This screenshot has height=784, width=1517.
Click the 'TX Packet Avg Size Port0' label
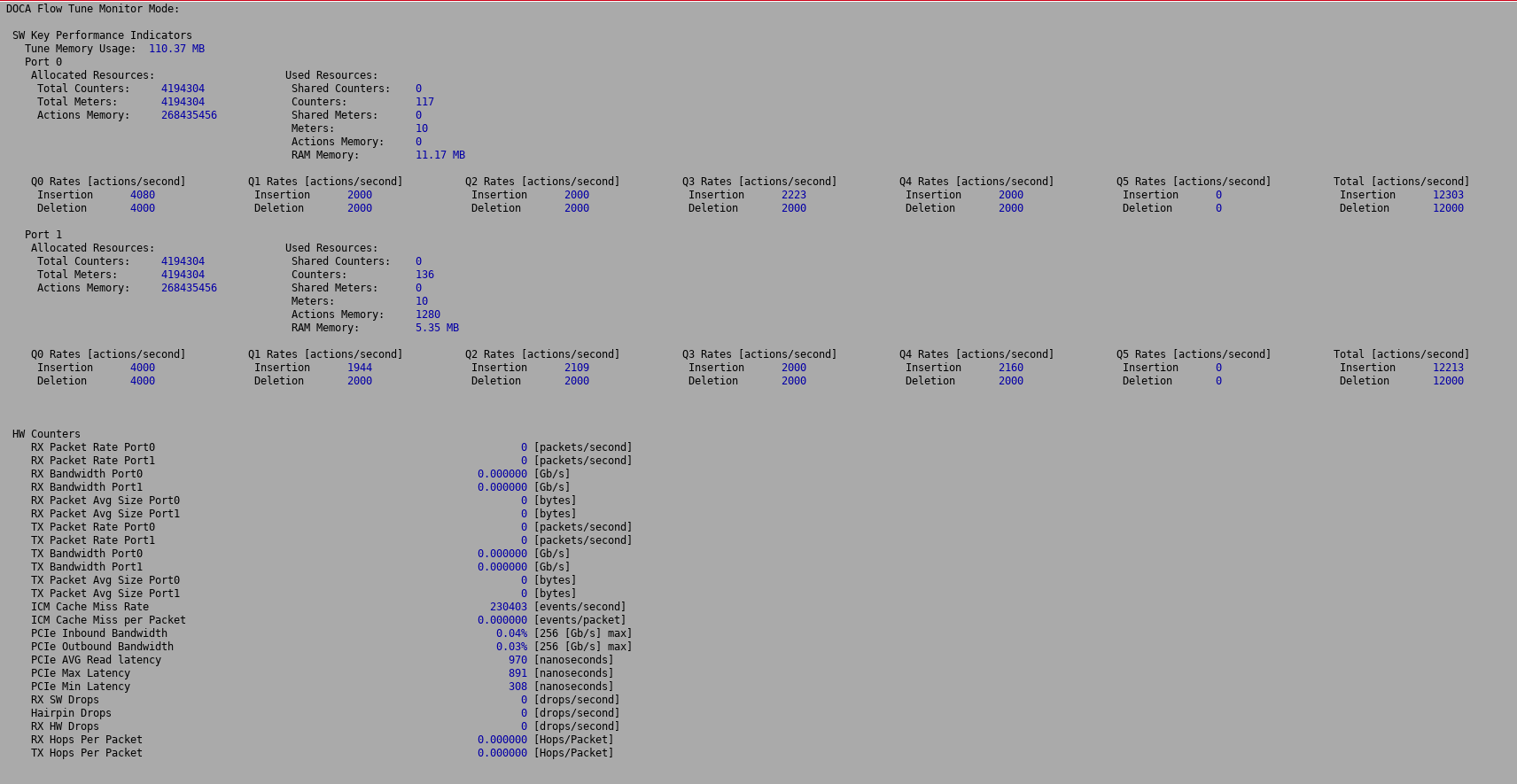pos(105,580)
